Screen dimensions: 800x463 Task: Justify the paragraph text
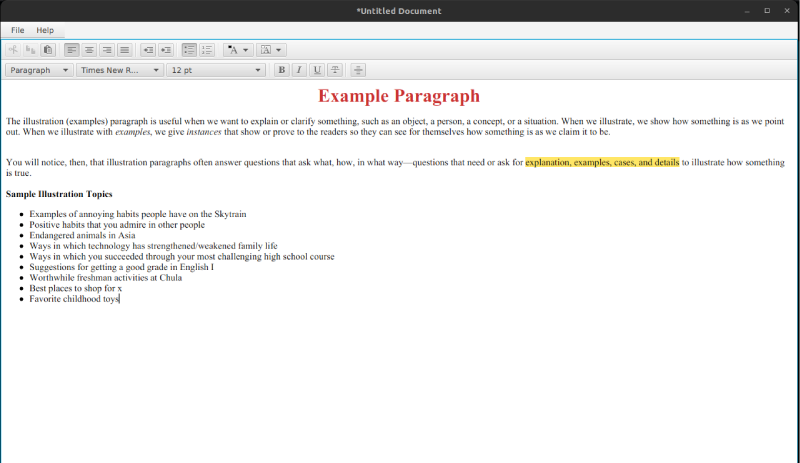click(124, 49)
